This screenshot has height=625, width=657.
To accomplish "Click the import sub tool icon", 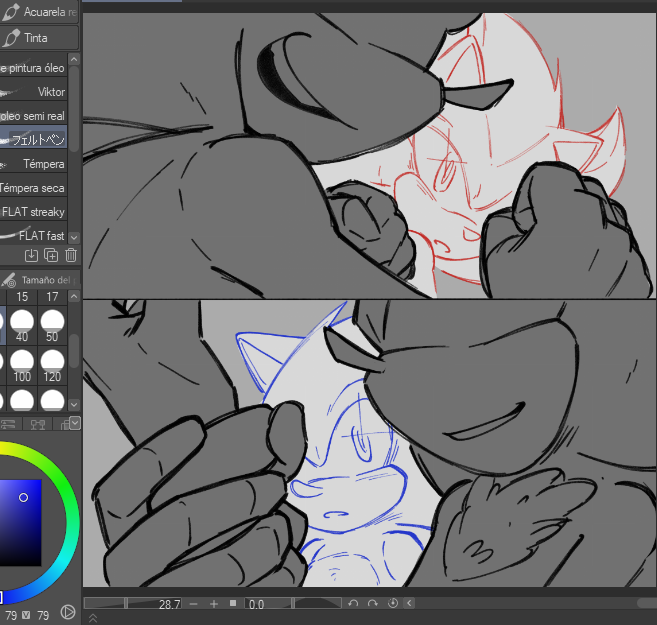I will pyautogui.click(x=31, y=255).
